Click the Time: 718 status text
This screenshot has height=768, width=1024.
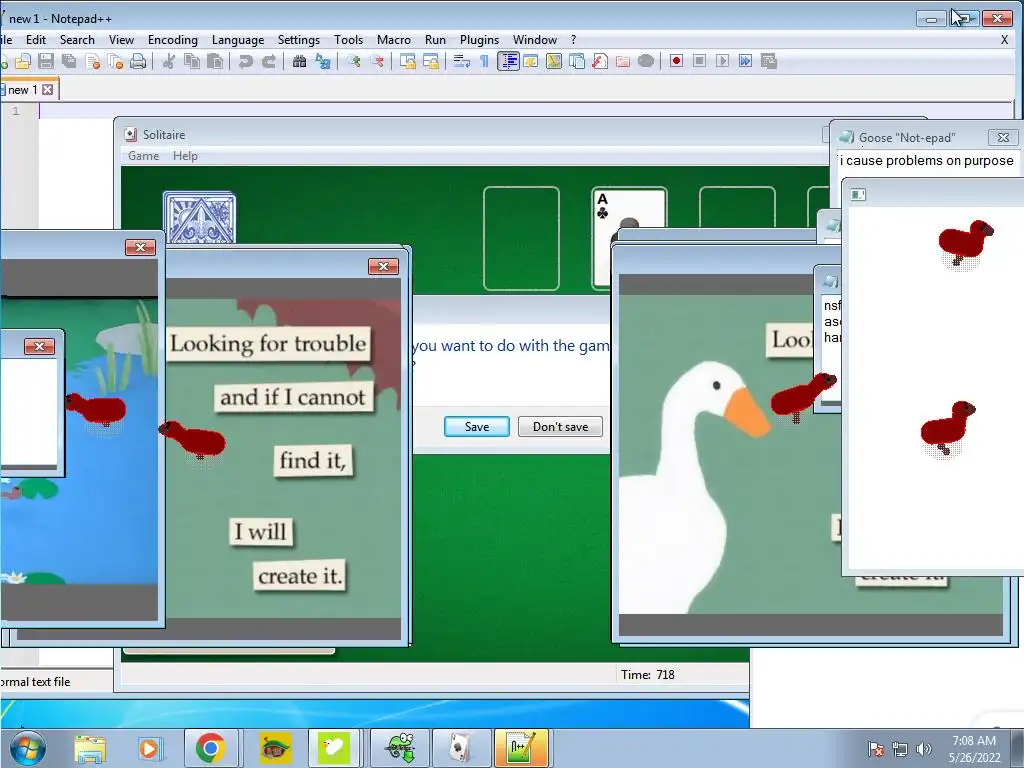pos(648,675)
